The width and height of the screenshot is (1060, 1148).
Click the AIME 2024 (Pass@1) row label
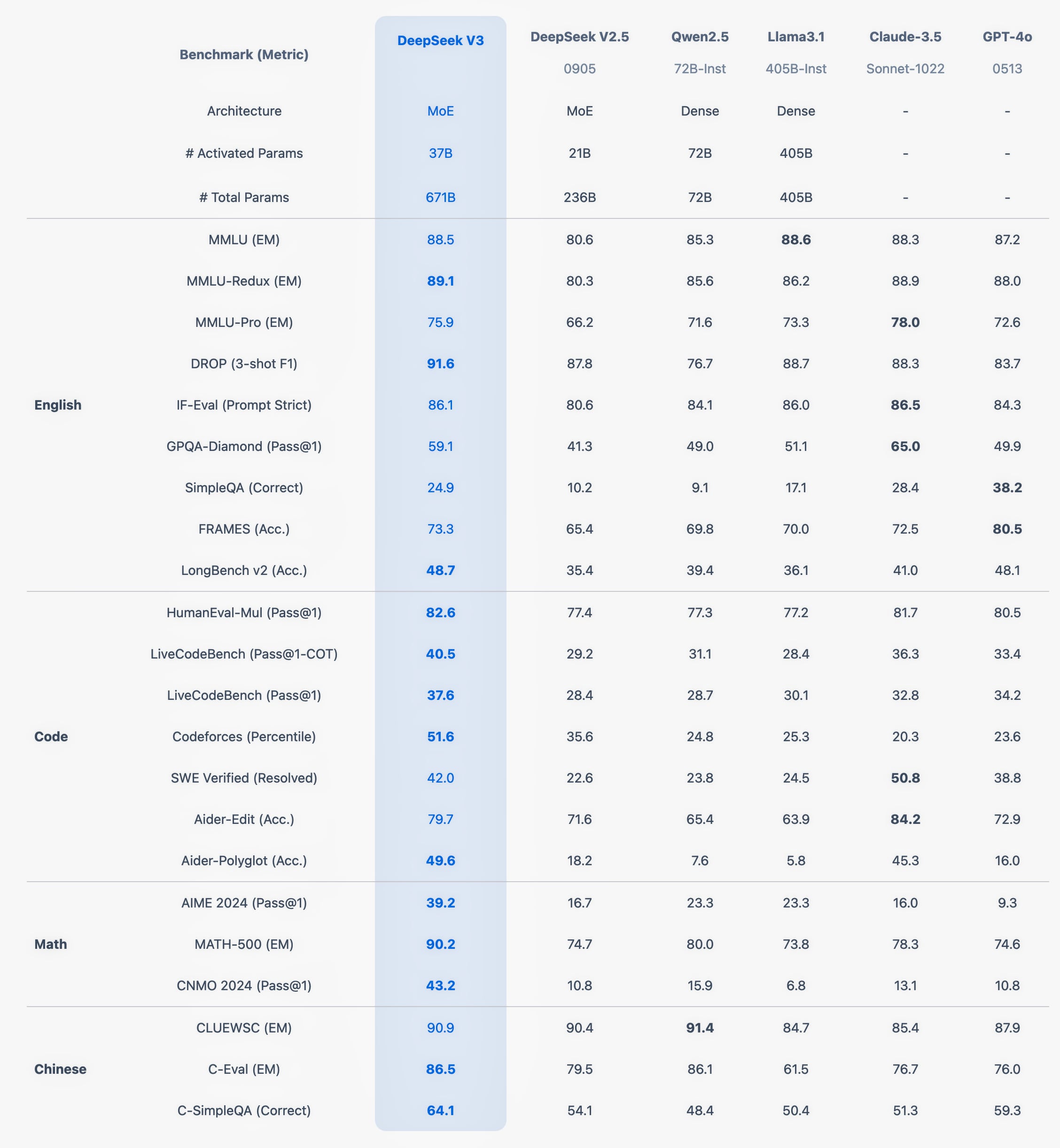coord(244,903)
